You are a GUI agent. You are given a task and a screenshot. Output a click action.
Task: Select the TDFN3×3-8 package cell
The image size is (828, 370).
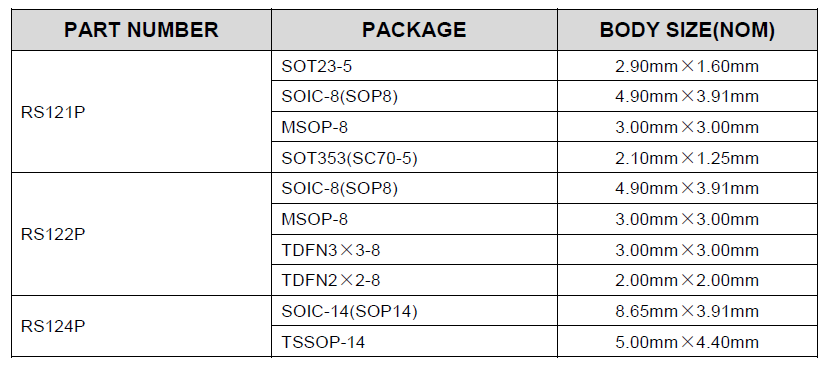click(x=414, y=250)
